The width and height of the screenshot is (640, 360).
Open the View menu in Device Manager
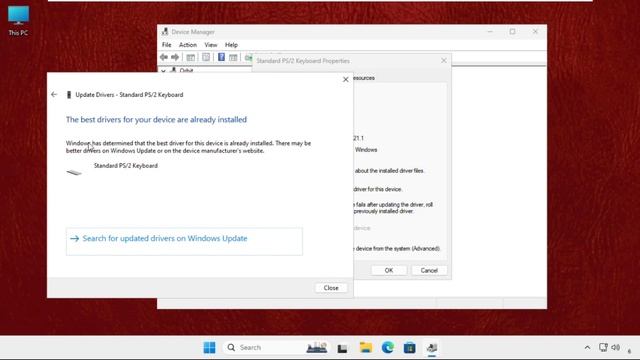211,45
